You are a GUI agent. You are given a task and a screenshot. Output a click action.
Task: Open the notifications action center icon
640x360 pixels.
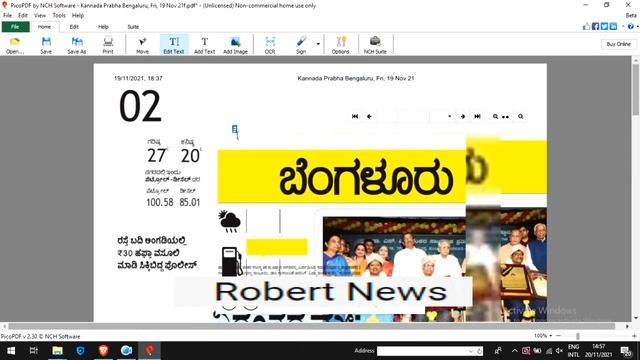[x=626, y=351]
